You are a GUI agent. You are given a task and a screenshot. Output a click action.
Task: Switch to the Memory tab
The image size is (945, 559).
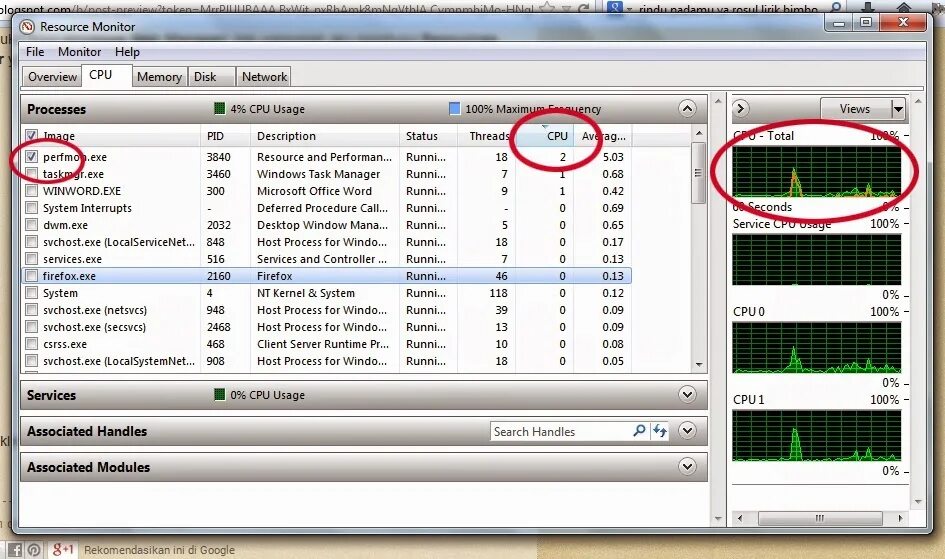pos(159,77)
